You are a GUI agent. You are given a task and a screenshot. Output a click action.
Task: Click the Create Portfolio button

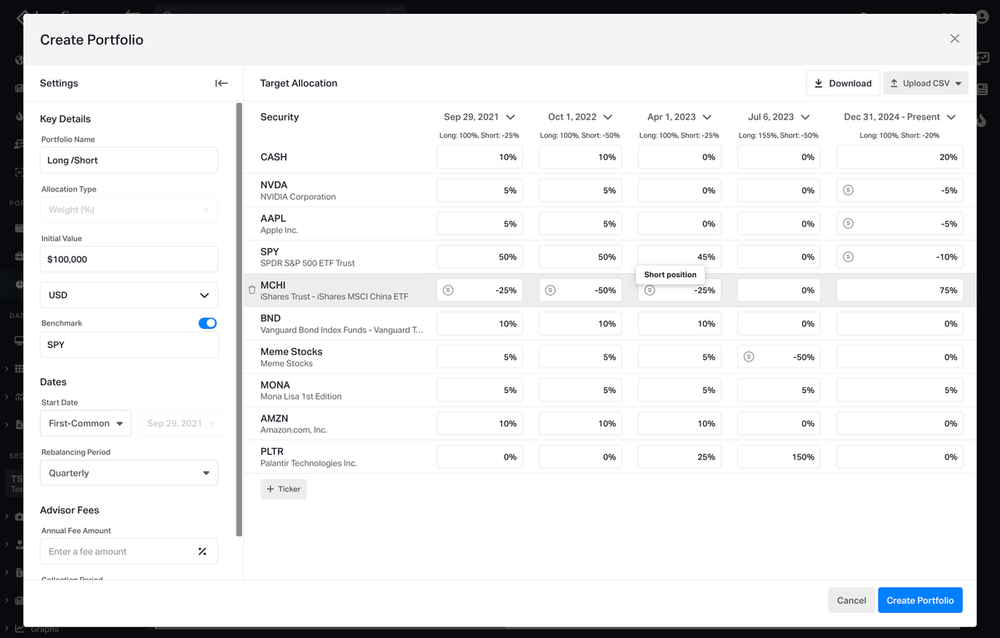[920, 600]
